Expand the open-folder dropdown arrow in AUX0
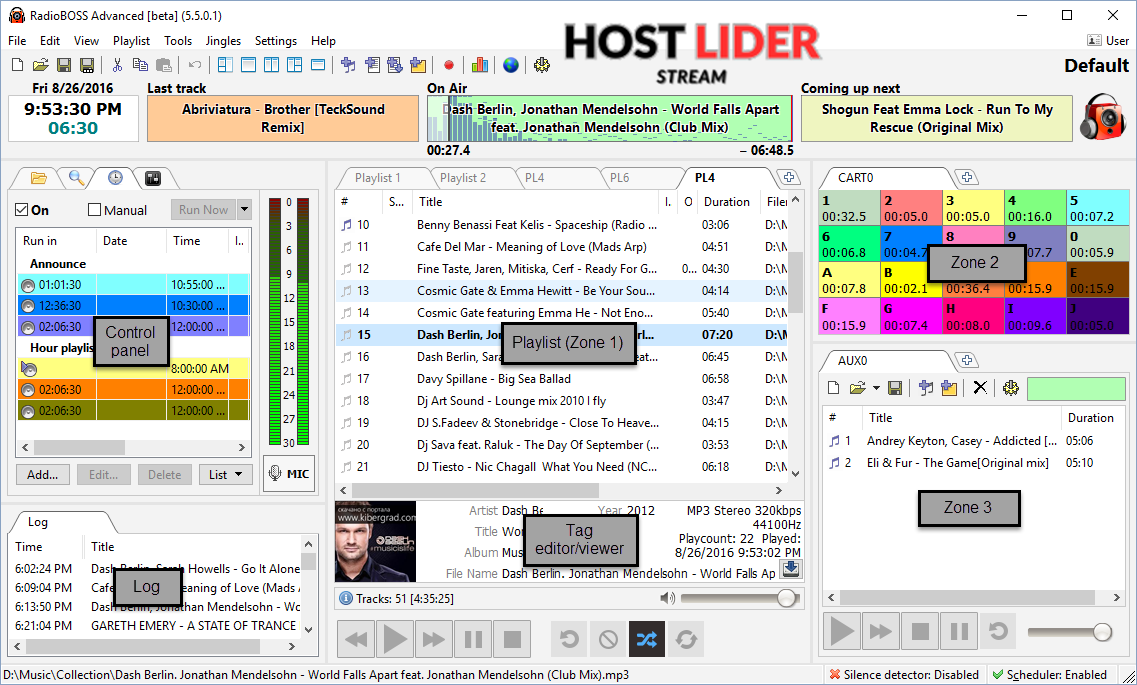1137x685 pixels. click(x=876, y=388)
